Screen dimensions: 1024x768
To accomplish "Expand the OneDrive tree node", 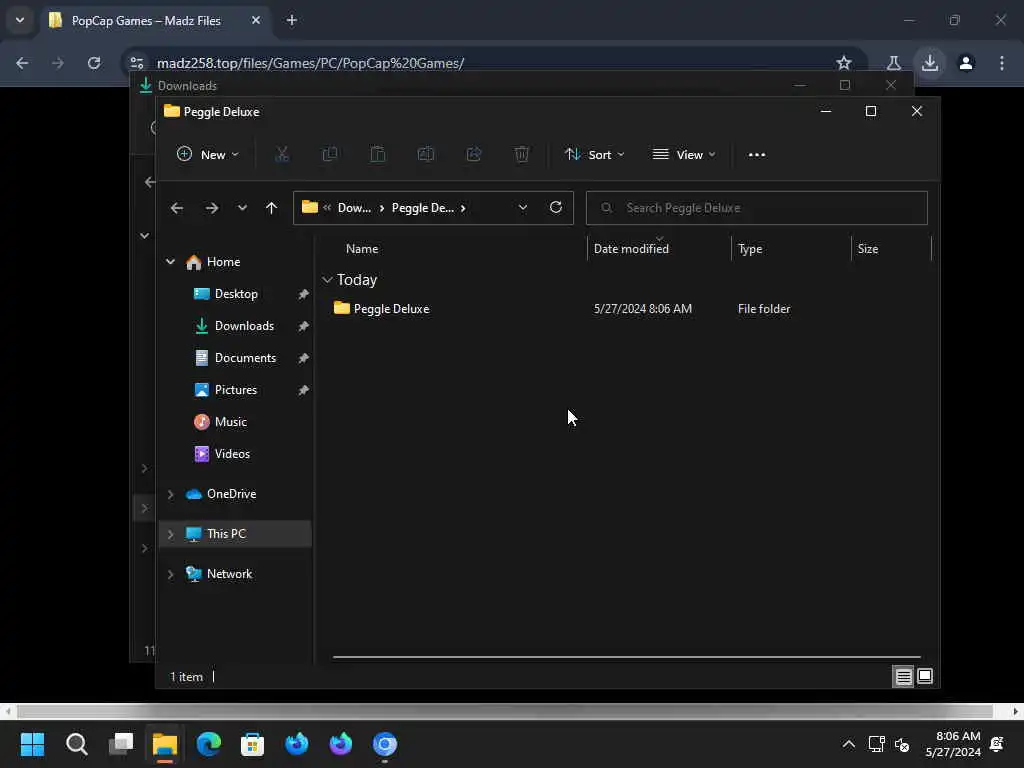I will tap(170, 494).
